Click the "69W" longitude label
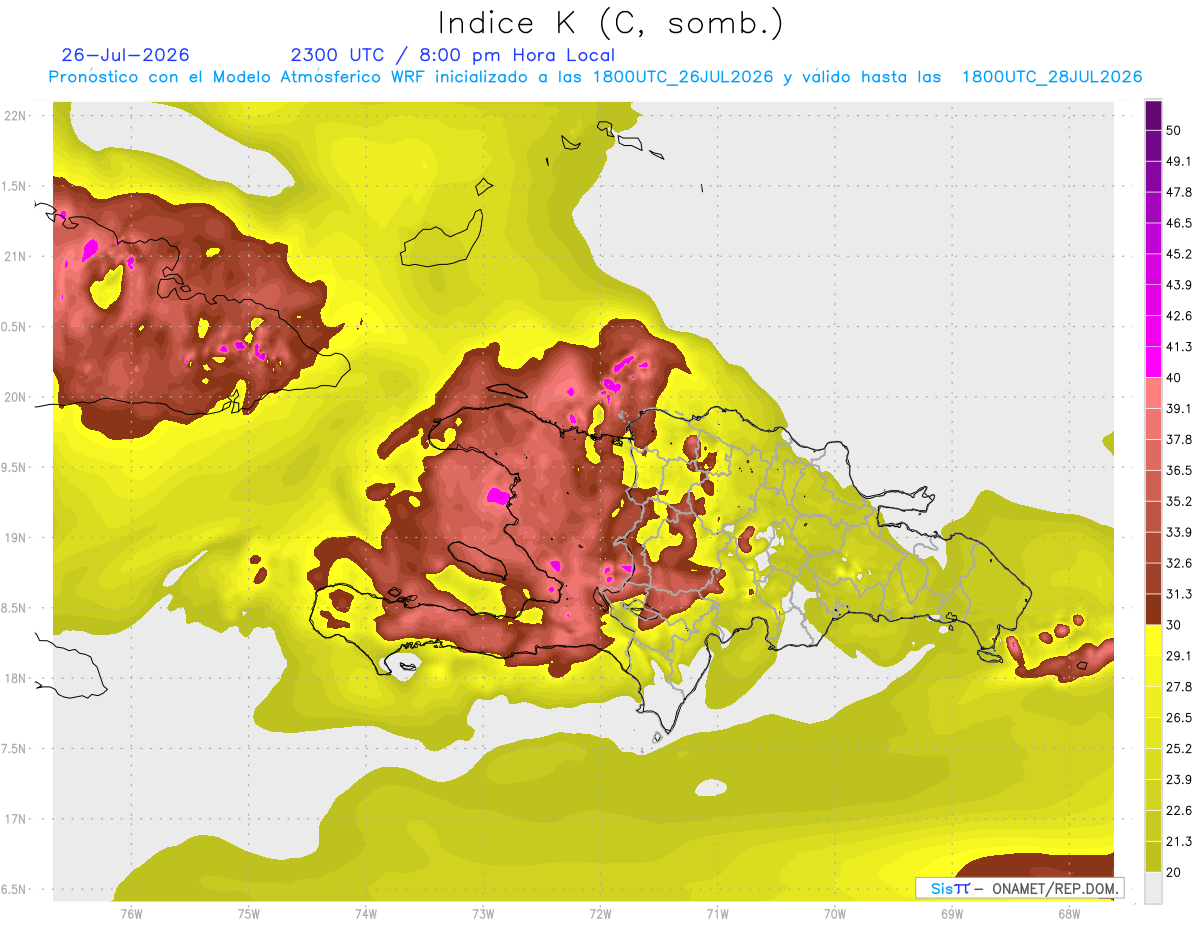Screen dimensions: 1200x927 [951, 913]
